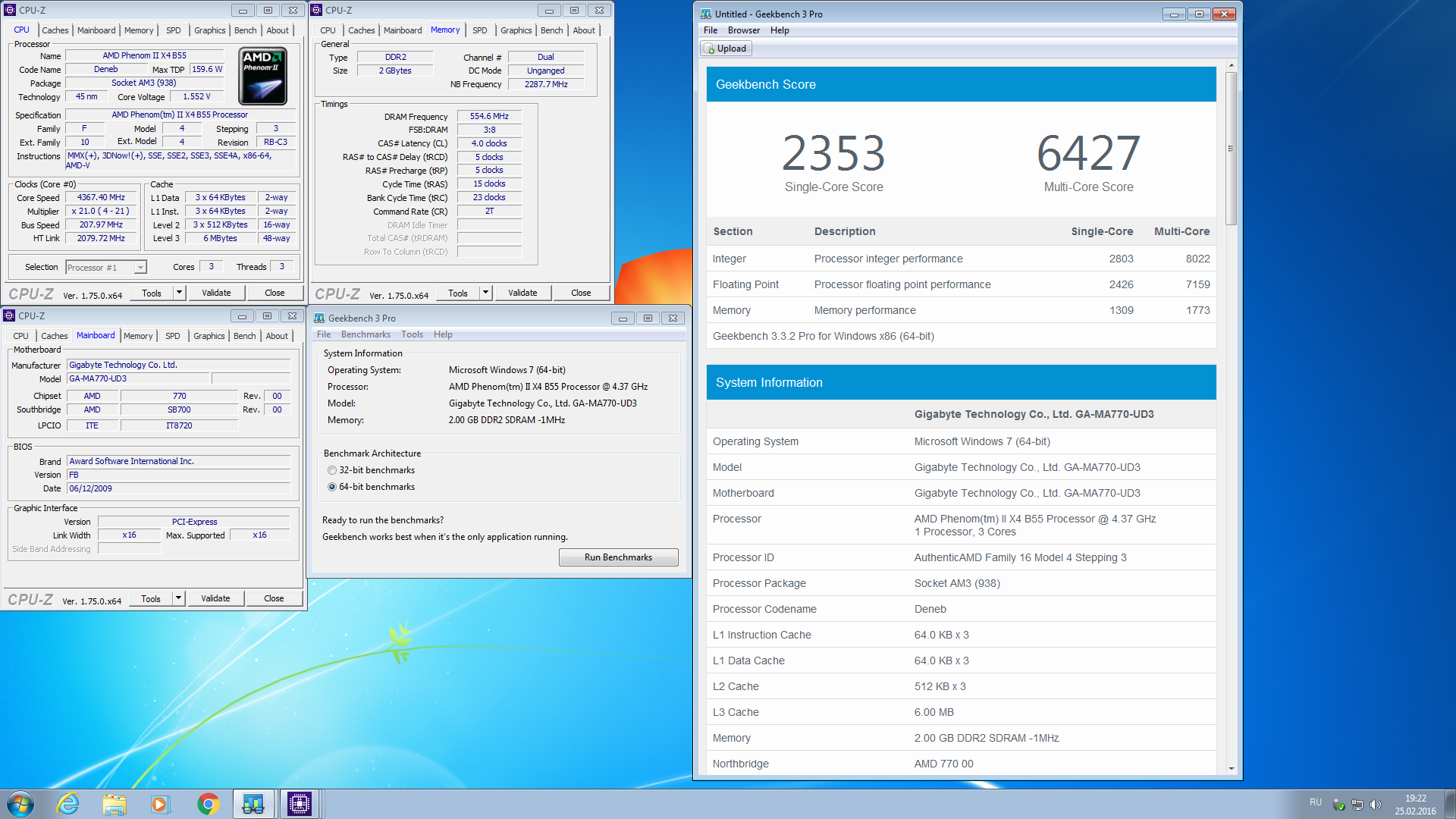Expand Tools arrow in CPU-Z Memory window
Image resolution: width=1456 pixels, height=819 pixels.
point(486,293)
